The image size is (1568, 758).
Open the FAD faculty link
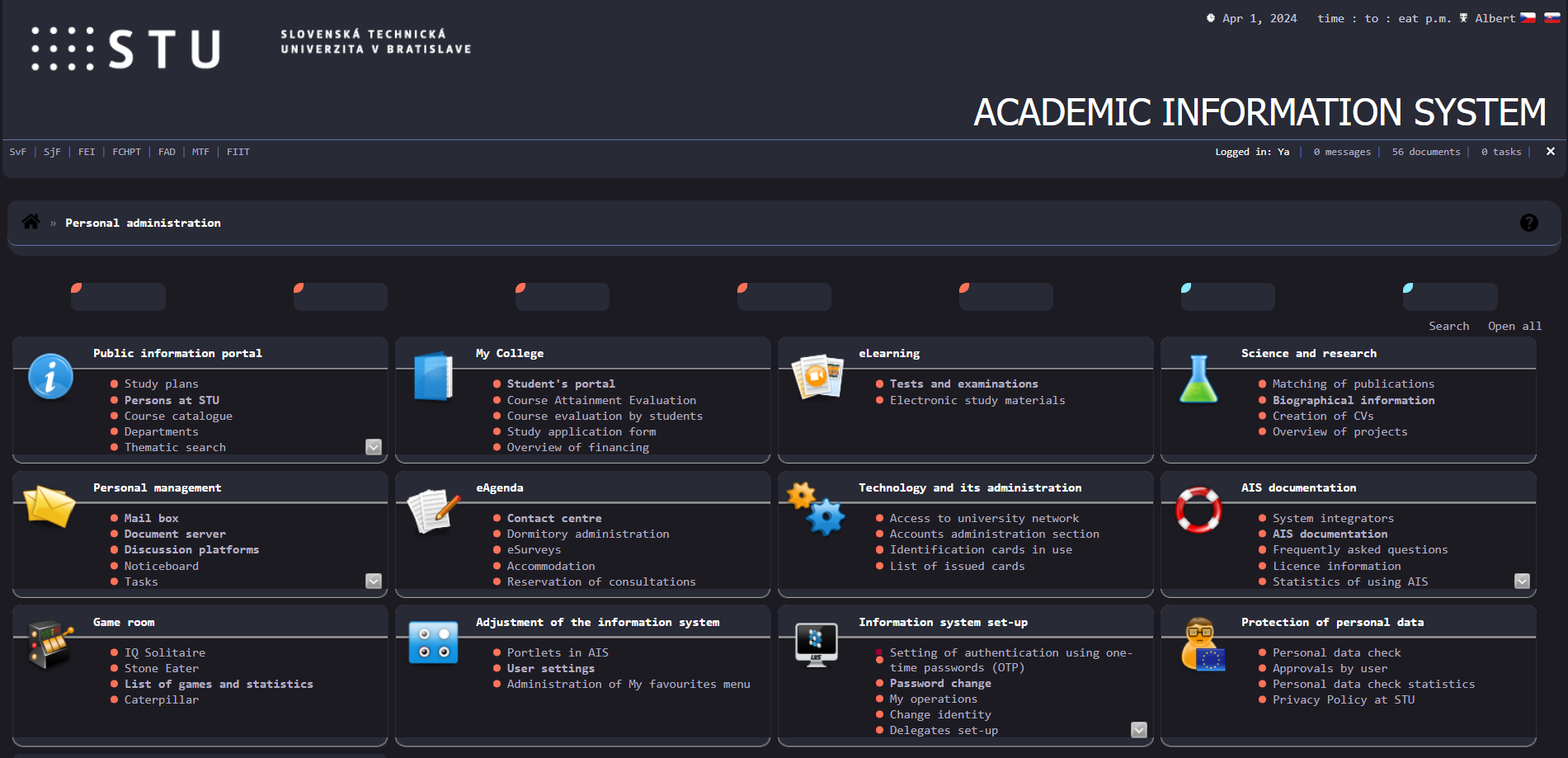[167, 152]
